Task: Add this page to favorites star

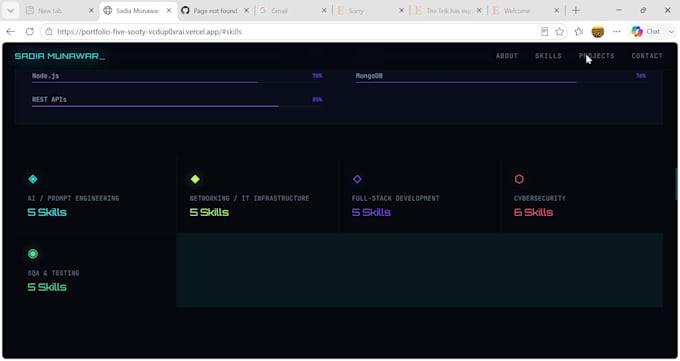Action: 560,32
